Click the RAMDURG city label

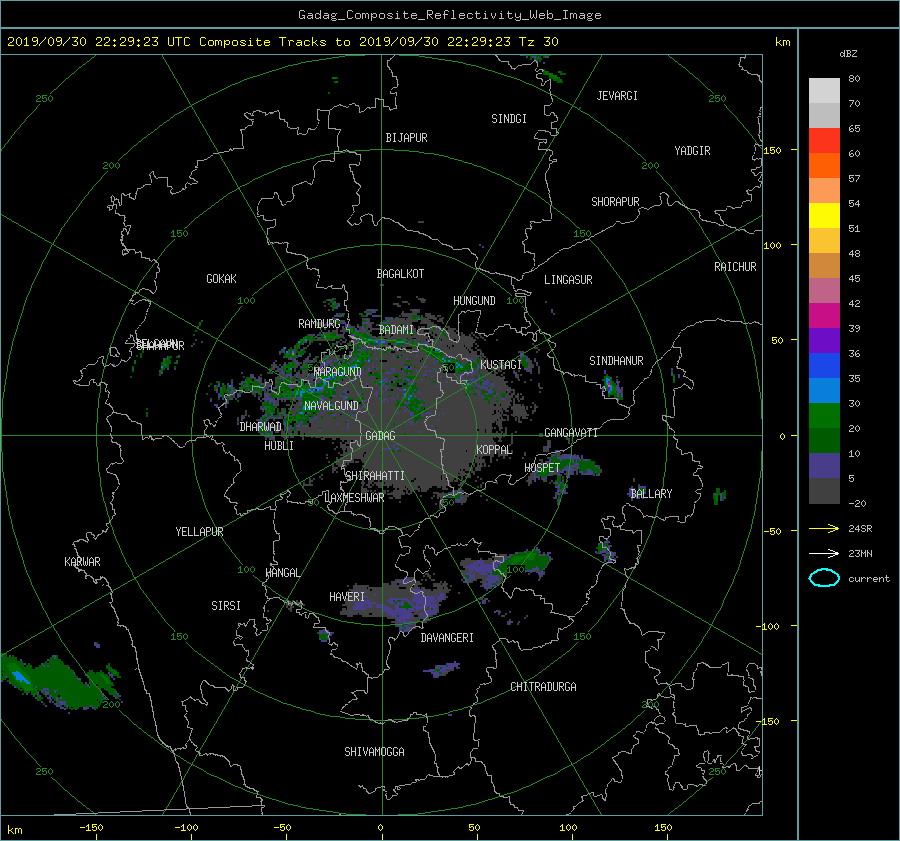pyautogui.click(x=319, y=324)
